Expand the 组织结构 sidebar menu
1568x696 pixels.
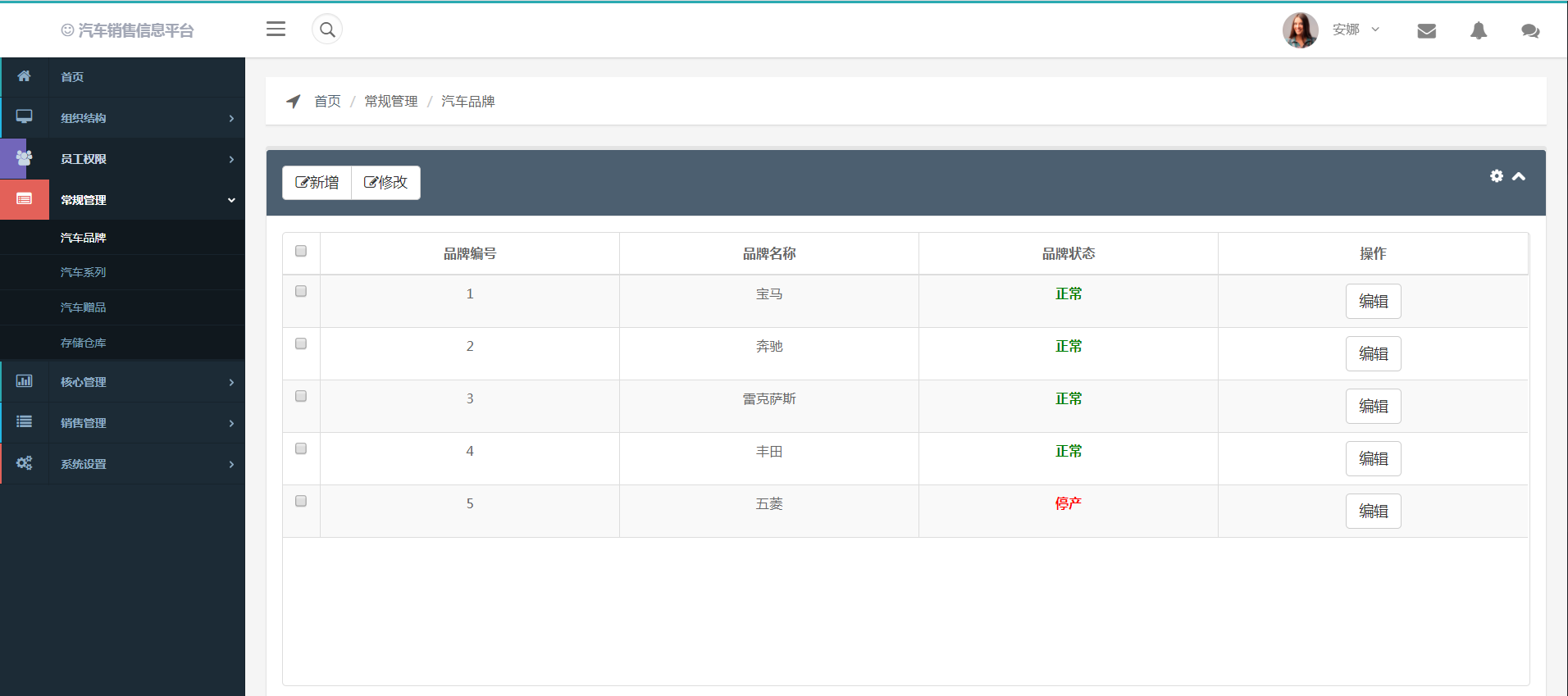click(123, 118)
